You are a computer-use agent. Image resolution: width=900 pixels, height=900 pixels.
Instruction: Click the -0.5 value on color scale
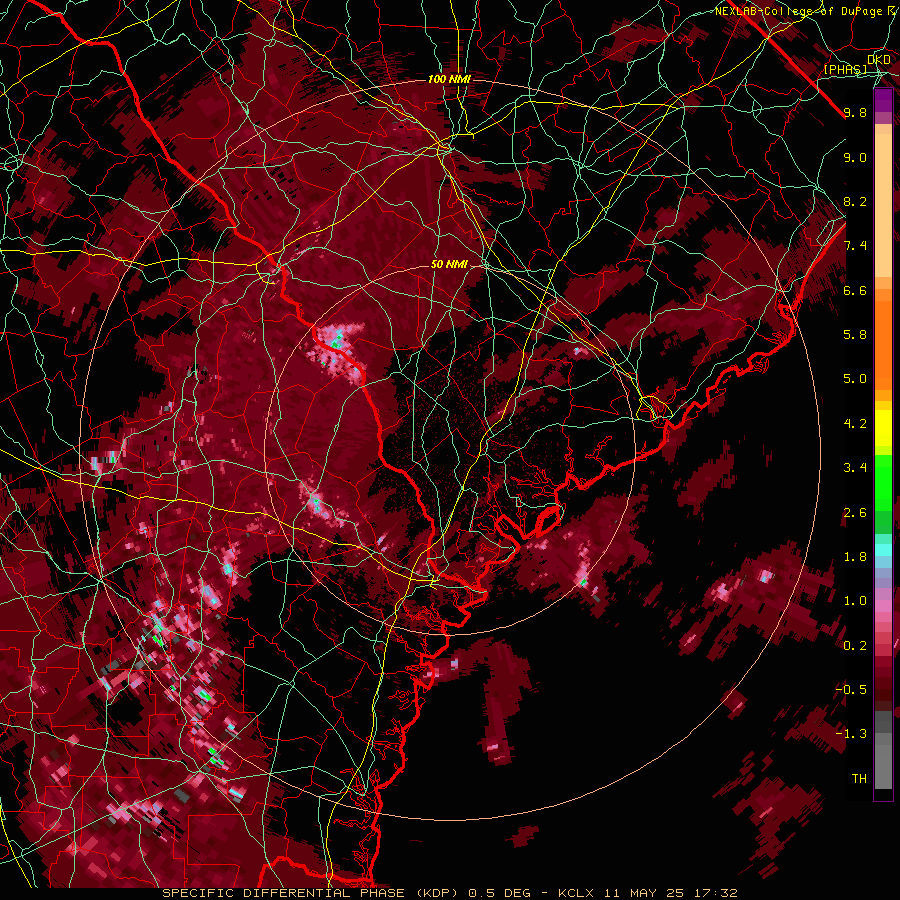click(x=851, y=690)
